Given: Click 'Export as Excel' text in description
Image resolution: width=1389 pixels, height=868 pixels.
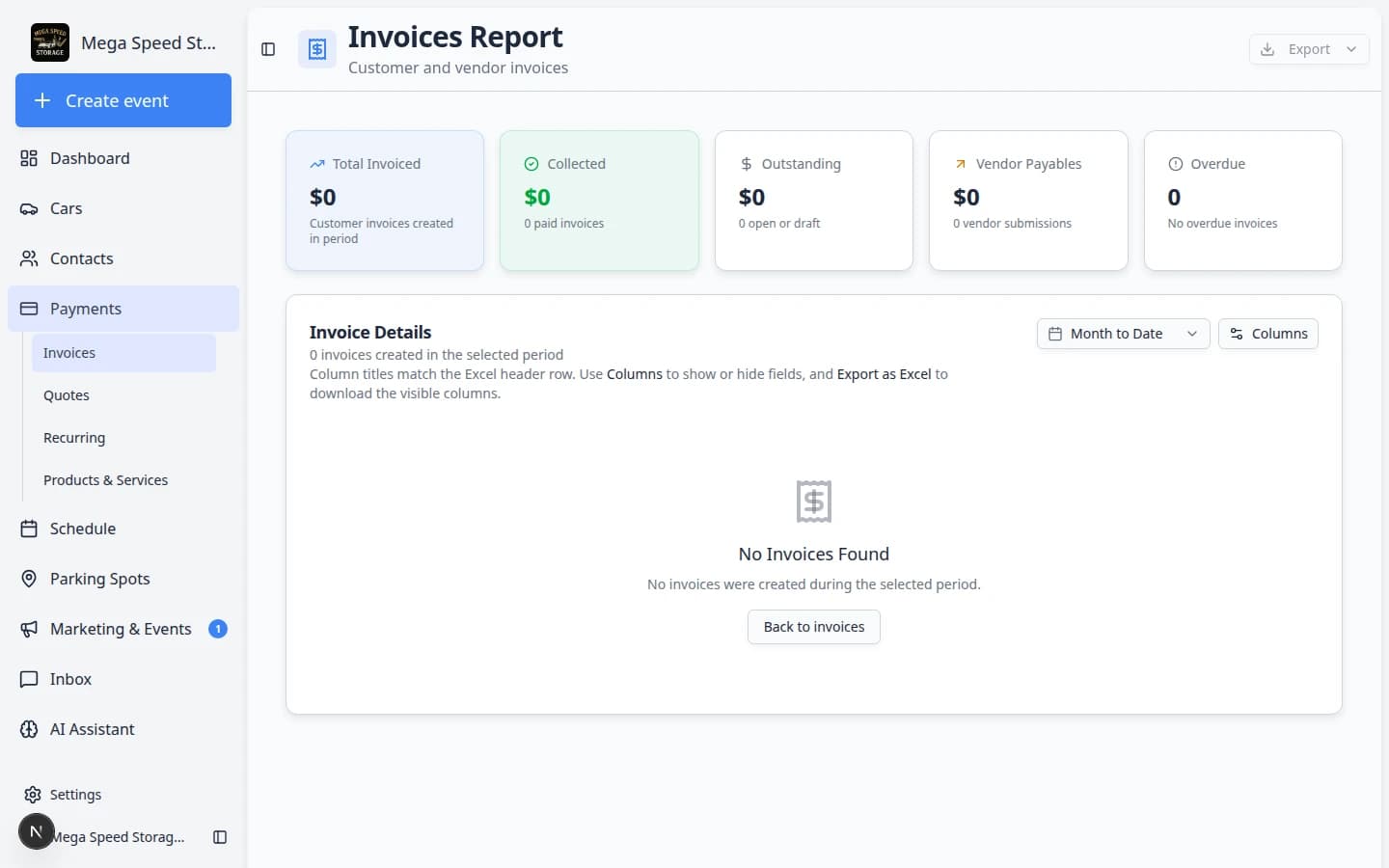Looking at the screenshot, I should point(885,374).
